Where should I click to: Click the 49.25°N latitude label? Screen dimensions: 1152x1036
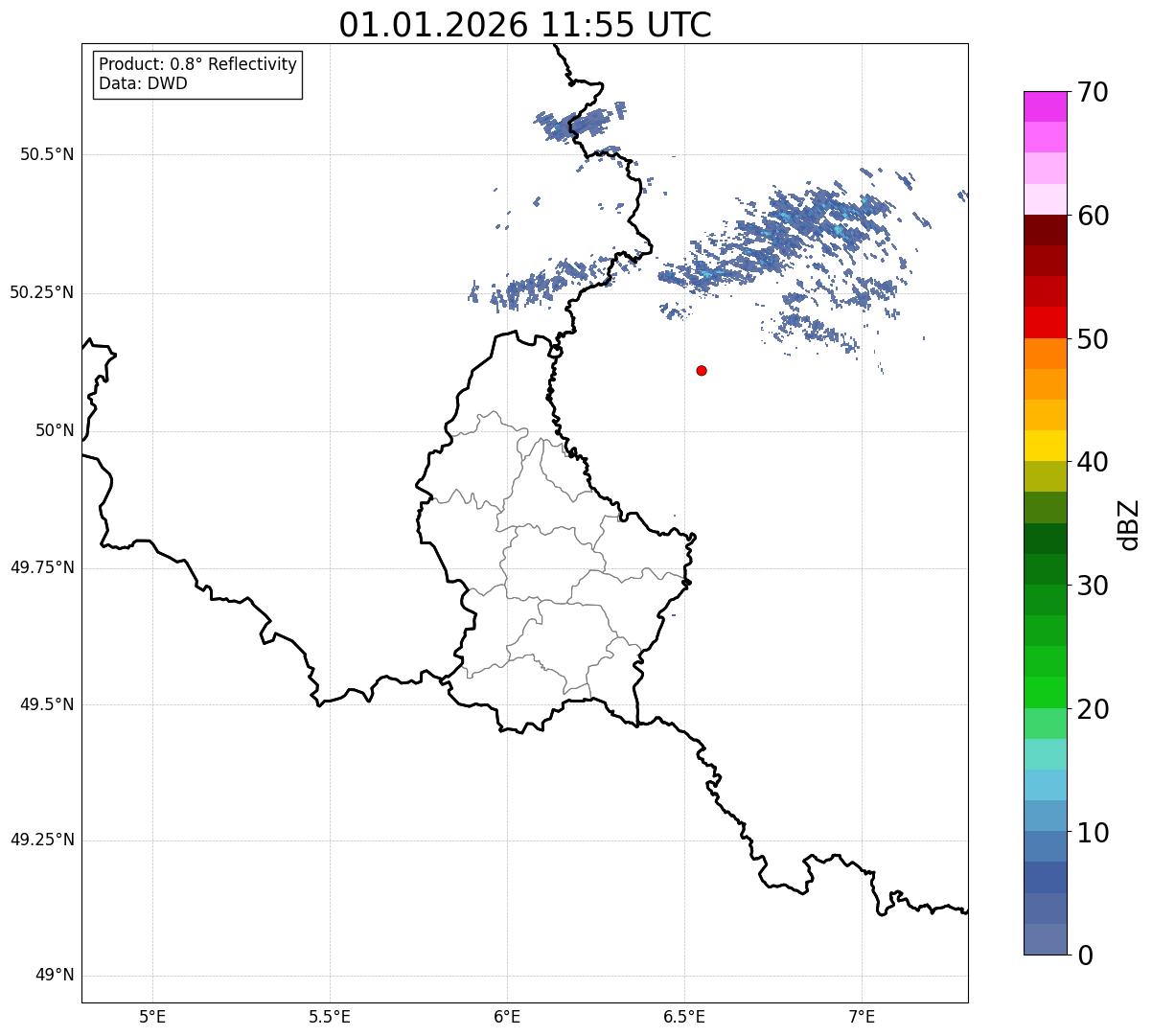[42, 840]
